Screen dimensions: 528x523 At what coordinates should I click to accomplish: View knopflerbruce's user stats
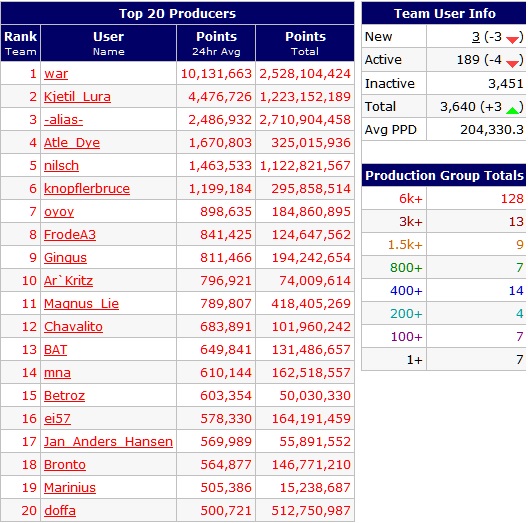pos(87,189)
